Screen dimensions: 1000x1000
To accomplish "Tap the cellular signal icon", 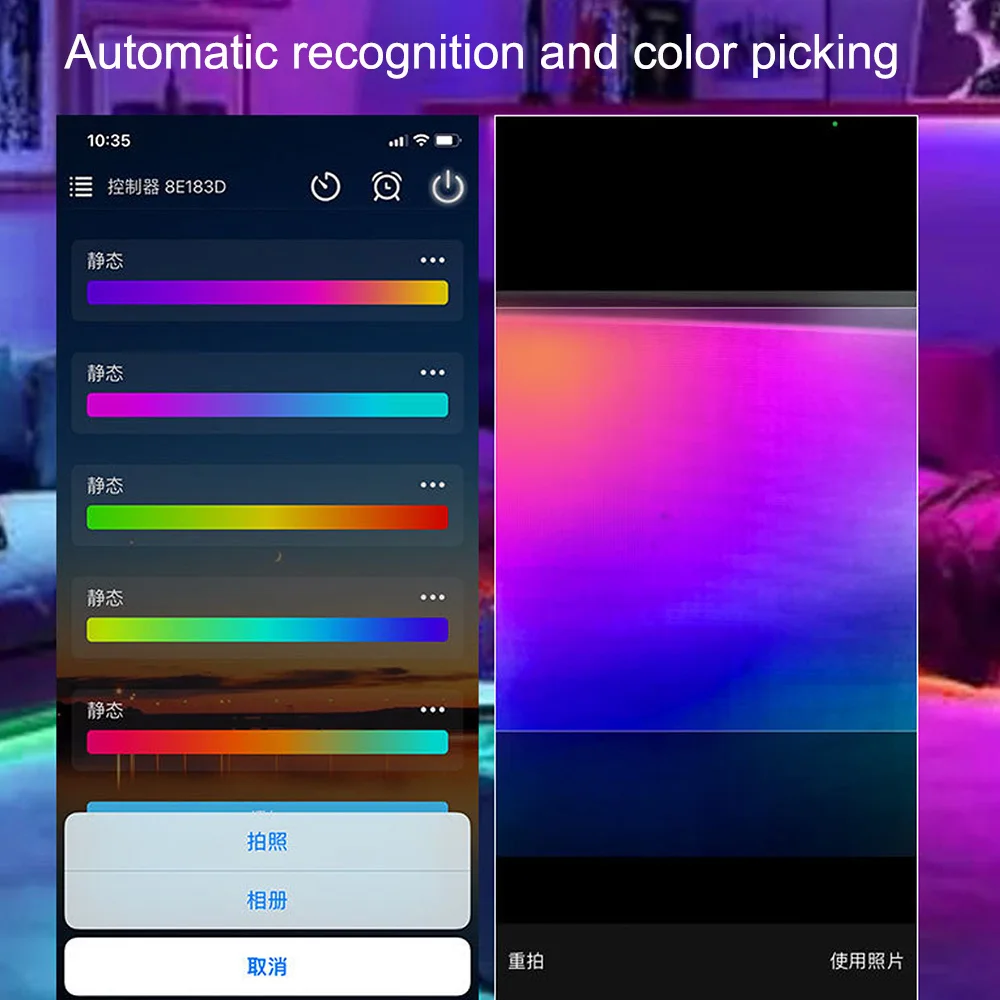I will click(x=398, y=141).
